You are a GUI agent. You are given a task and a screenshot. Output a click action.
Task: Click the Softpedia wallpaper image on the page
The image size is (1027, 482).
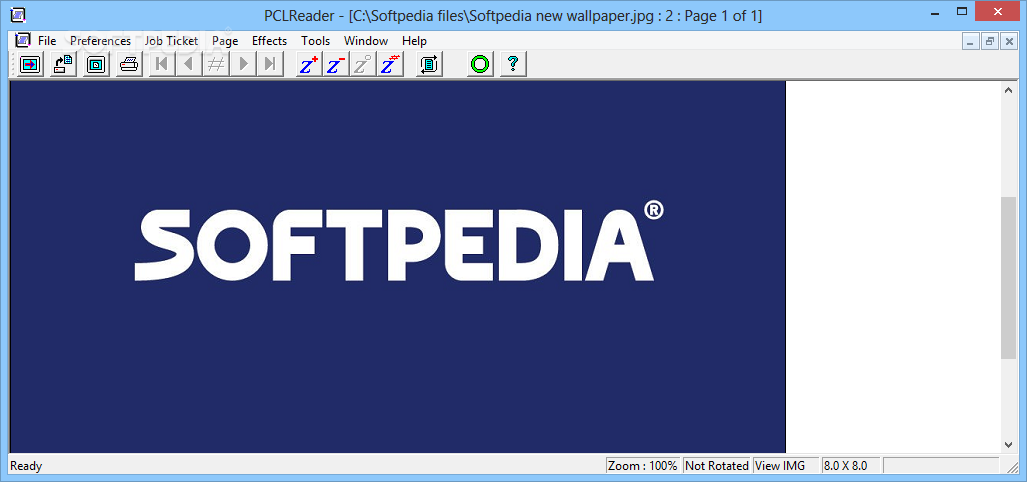[398, 267]
